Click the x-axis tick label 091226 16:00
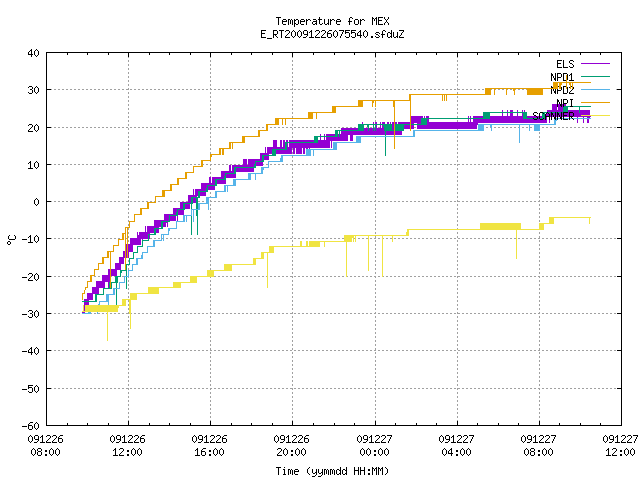 click(x=209, y=446)
